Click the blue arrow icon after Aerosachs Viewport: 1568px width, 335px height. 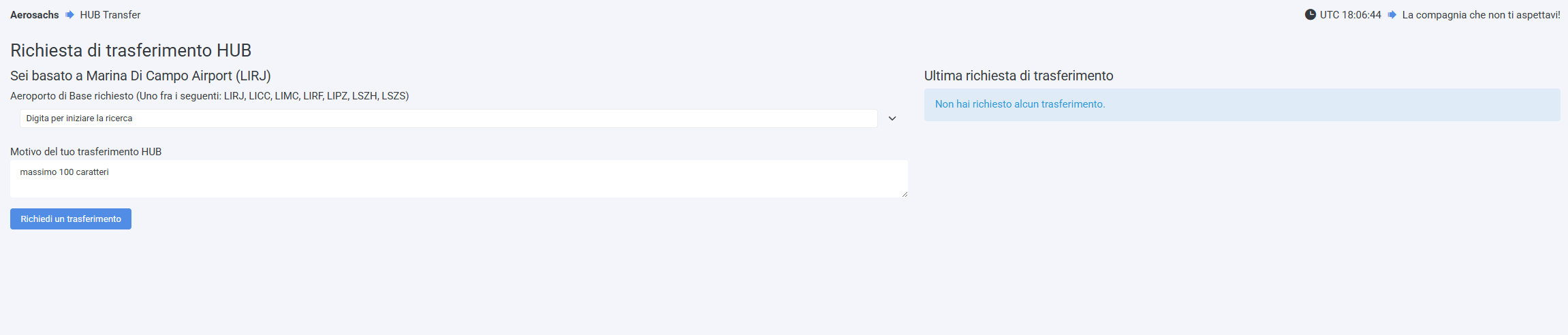point(69,15)
